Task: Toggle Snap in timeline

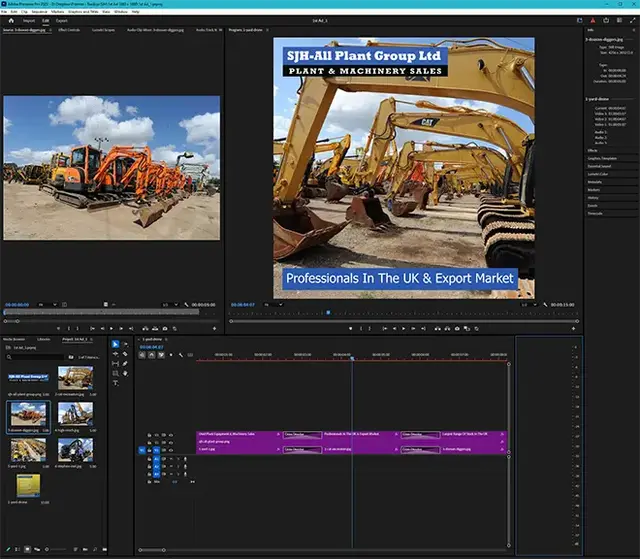Action: point(151,355)
